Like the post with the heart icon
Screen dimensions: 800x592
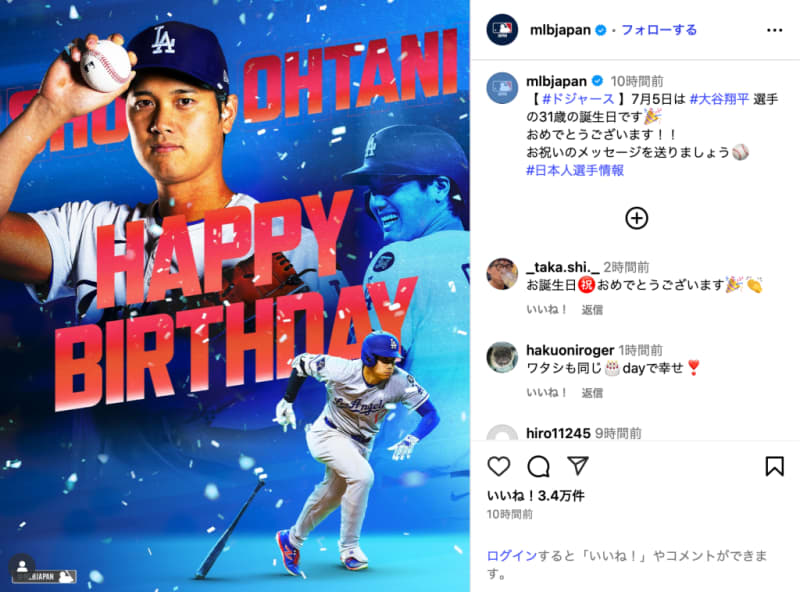coord(498,466)
